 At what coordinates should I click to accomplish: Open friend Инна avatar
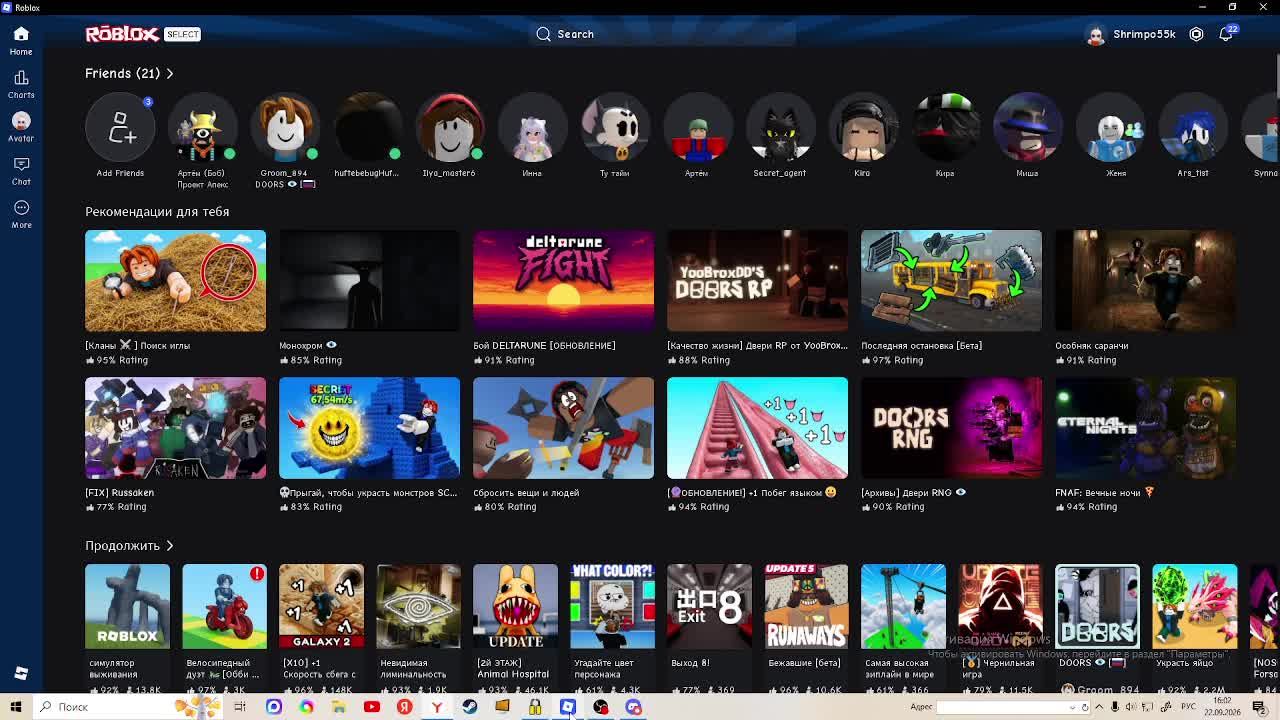click(532, 128)
